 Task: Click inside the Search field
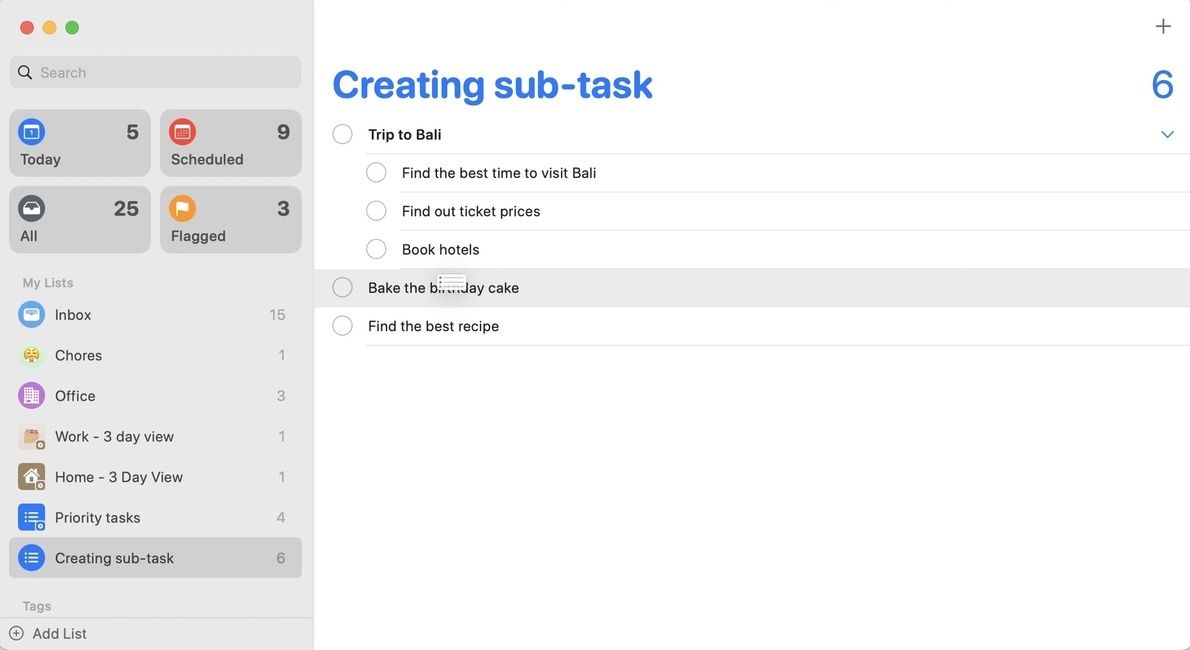(155, 72)
